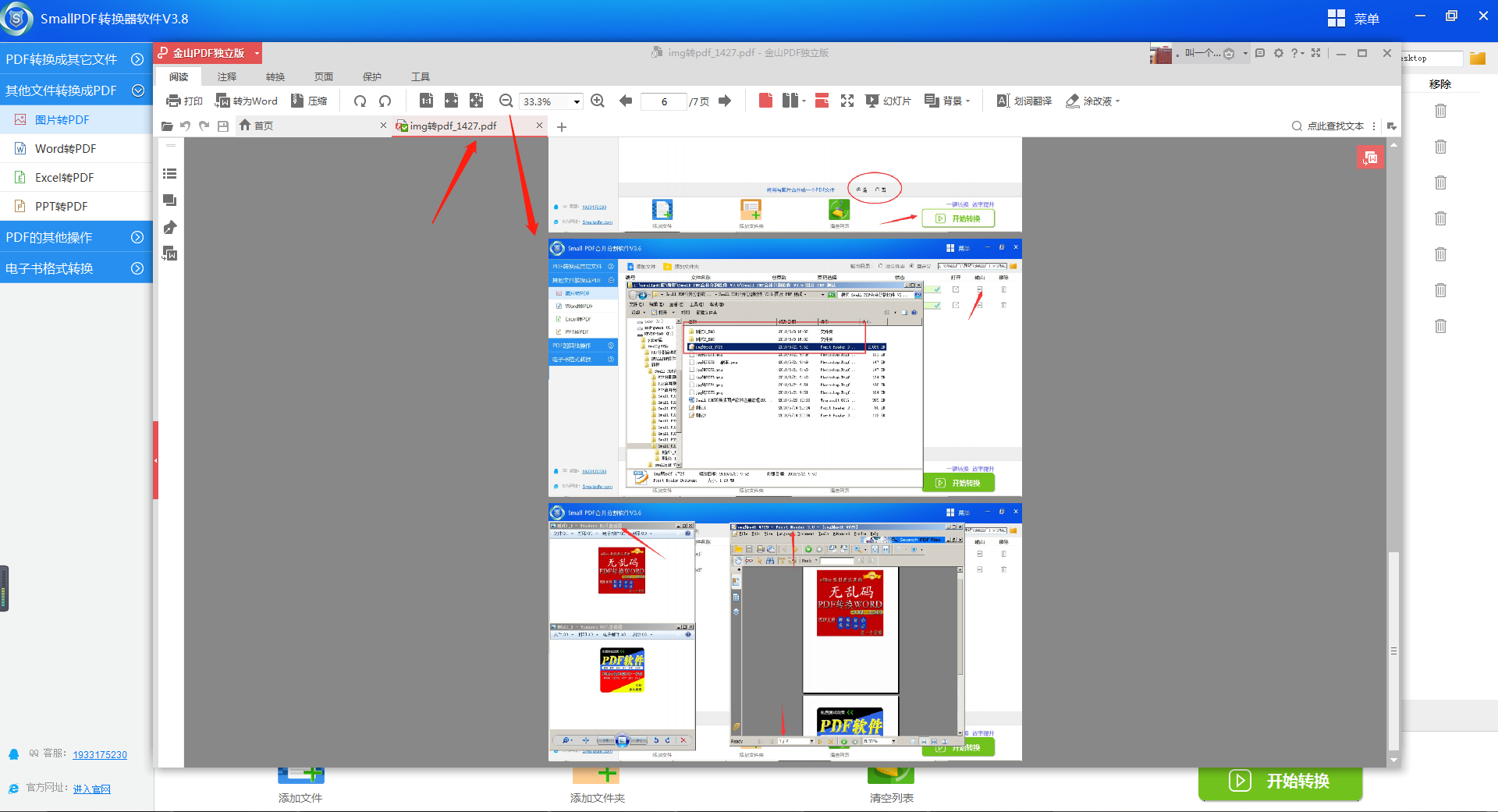Collapse the left panel red handle
The image size is (1498, 812).
(155, 460)
